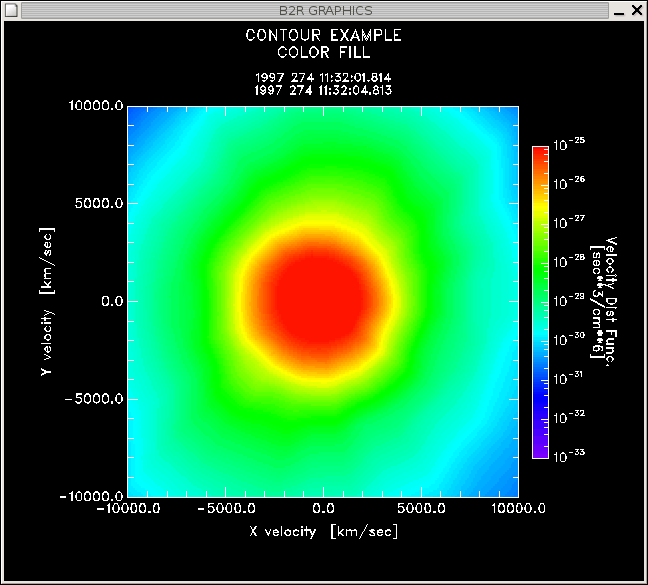
Task: Open the window menu icon in title bar
Action: 11,10
